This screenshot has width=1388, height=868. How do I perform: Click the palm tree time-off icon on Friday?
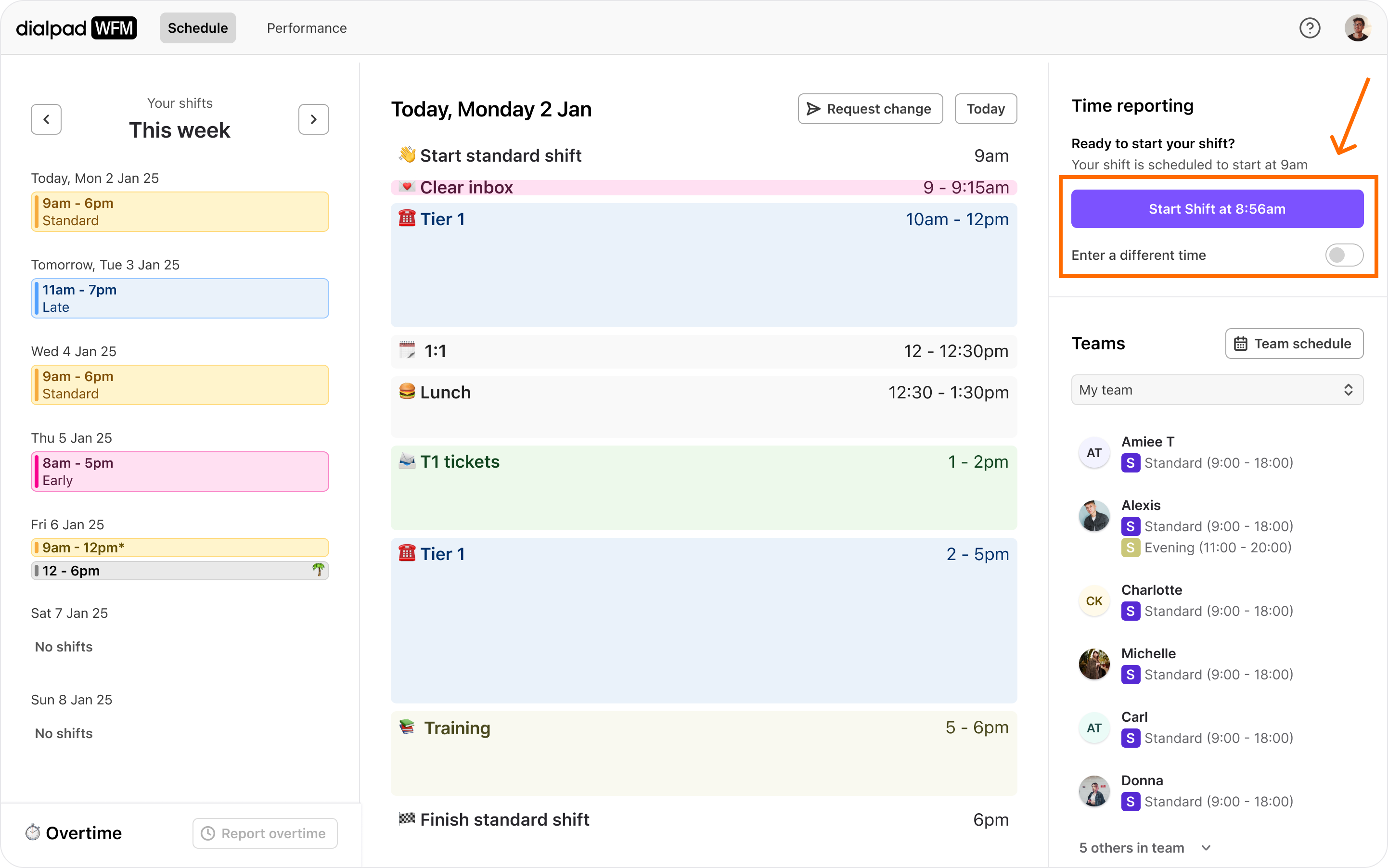[318, 570]
